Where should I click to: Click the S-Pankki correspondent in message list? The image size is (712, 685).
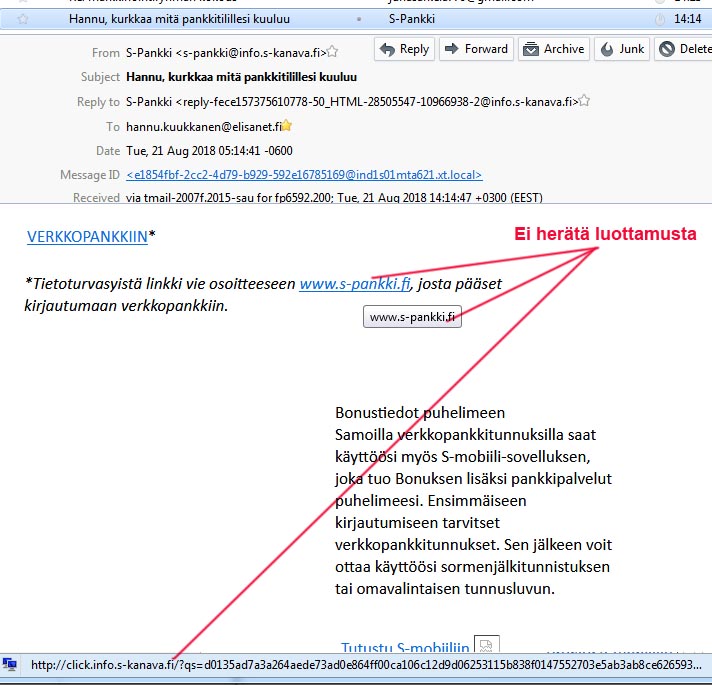[x=412, y=19]
